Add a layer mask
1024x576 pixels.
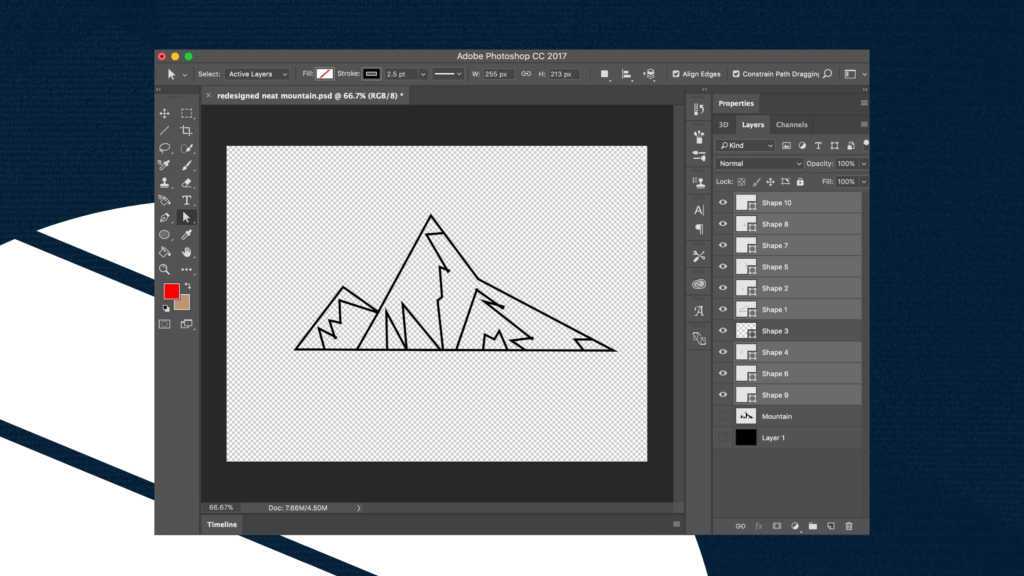tap(776, 526)
